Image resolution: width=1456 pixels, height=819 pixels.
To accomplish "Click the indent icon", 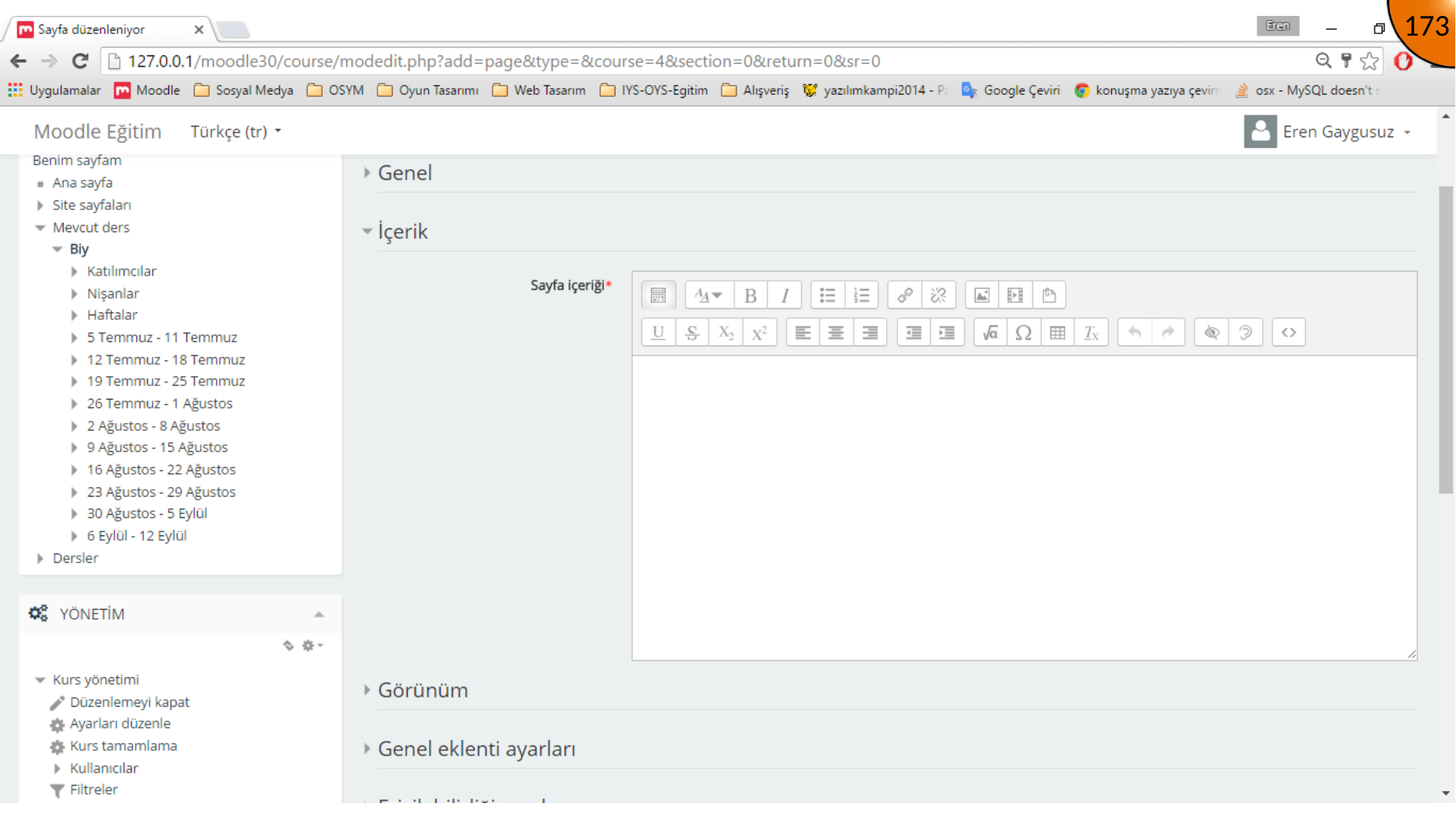I will pos(947,332).
